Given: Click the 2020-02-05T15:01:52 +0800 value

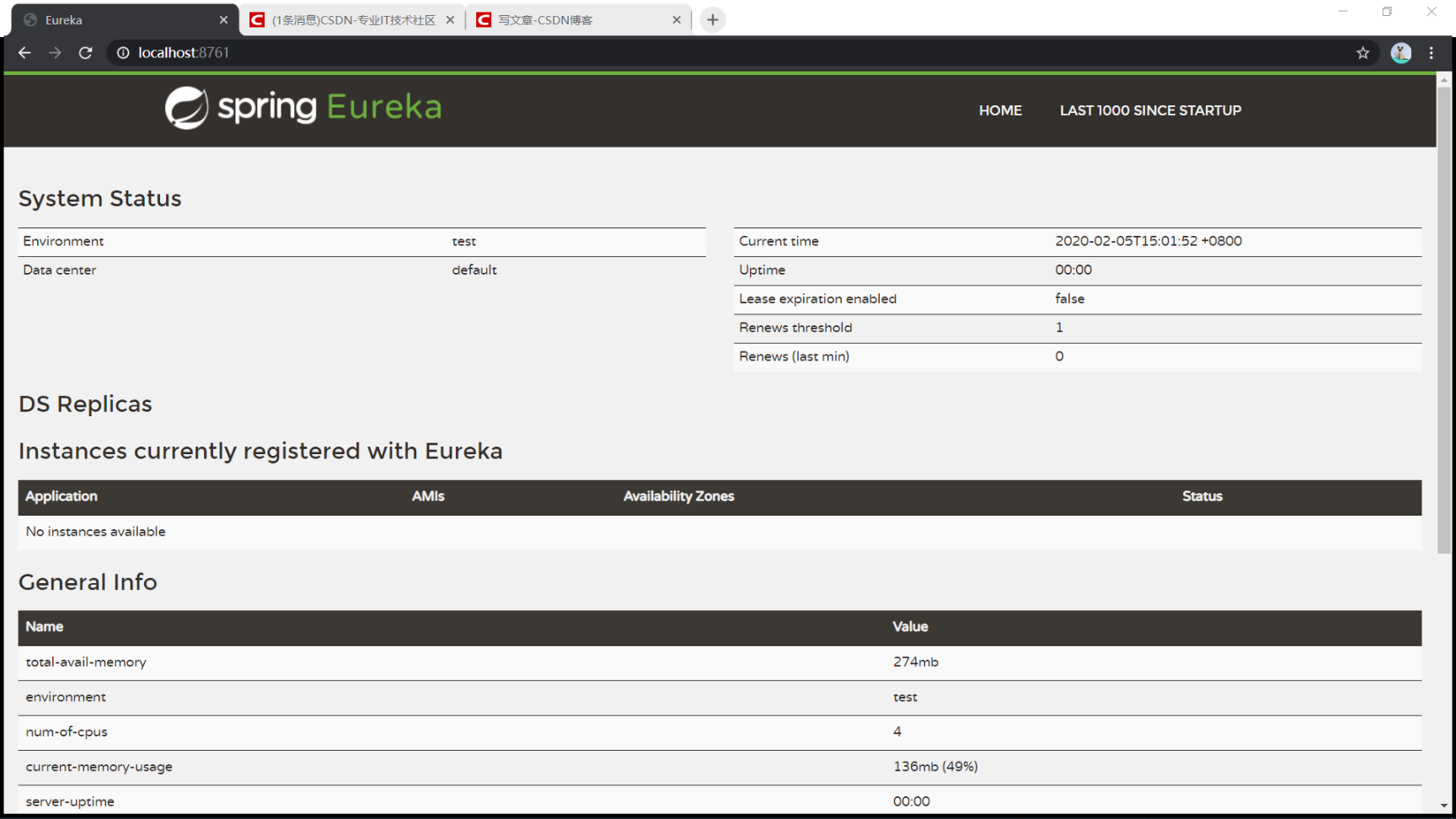Looking at the screenshot, I should coord(1148,241).
